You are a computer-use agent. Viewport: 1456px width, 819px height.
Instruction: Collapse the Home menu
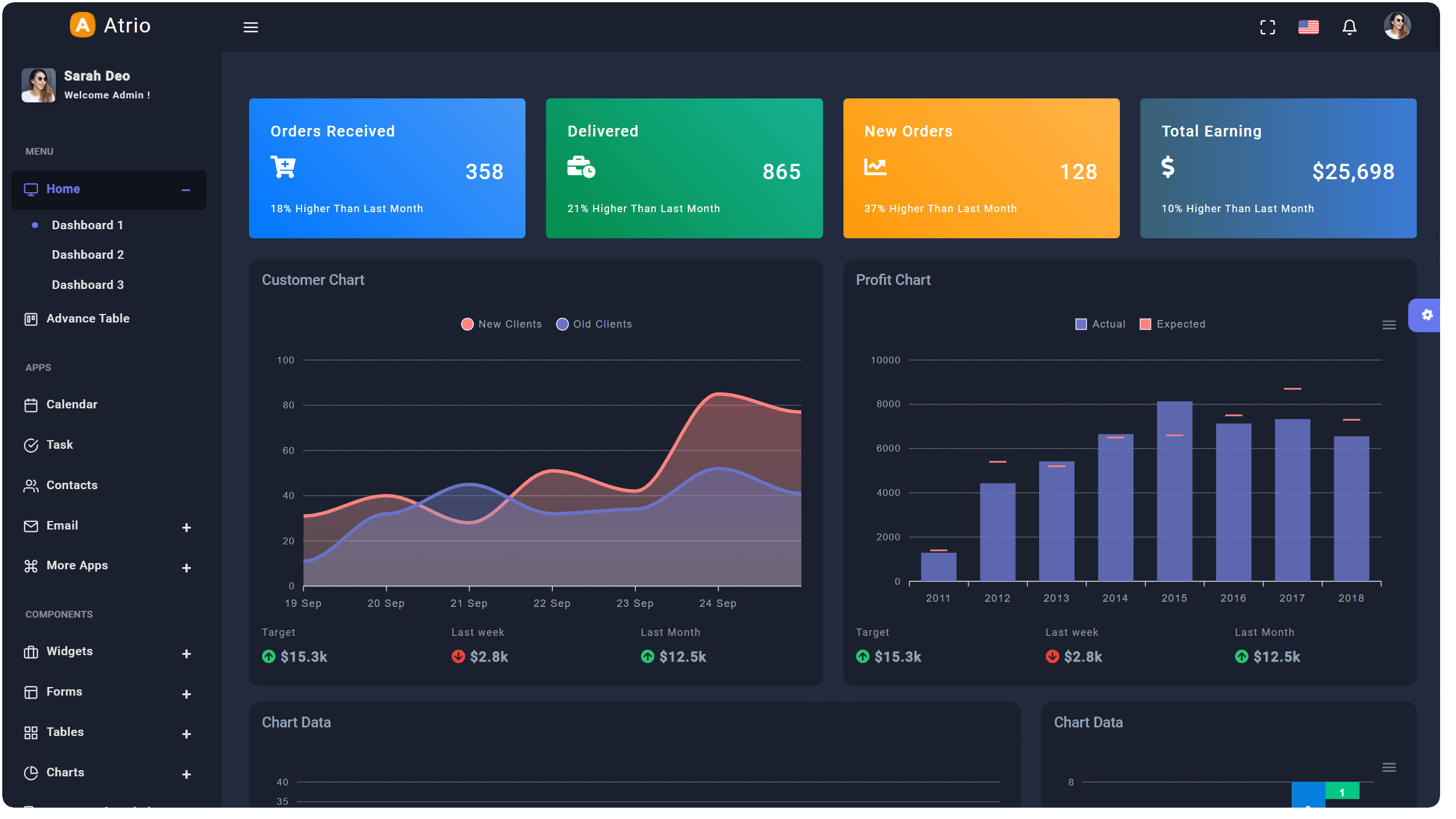pyautogui.click(x=185, y=189)
